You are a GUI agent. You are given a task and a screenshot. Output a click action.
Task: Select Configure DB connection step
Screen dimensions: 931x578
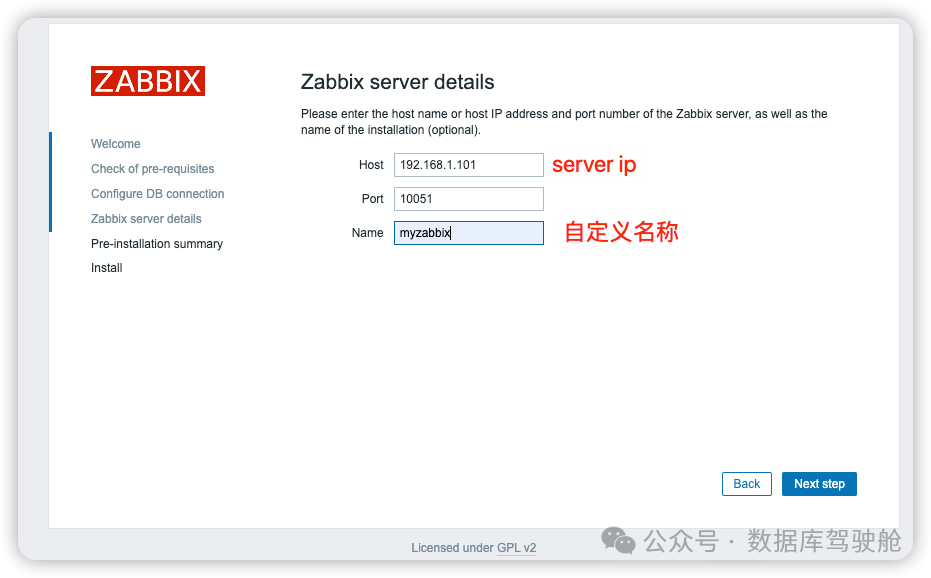[x=157, y=194]
